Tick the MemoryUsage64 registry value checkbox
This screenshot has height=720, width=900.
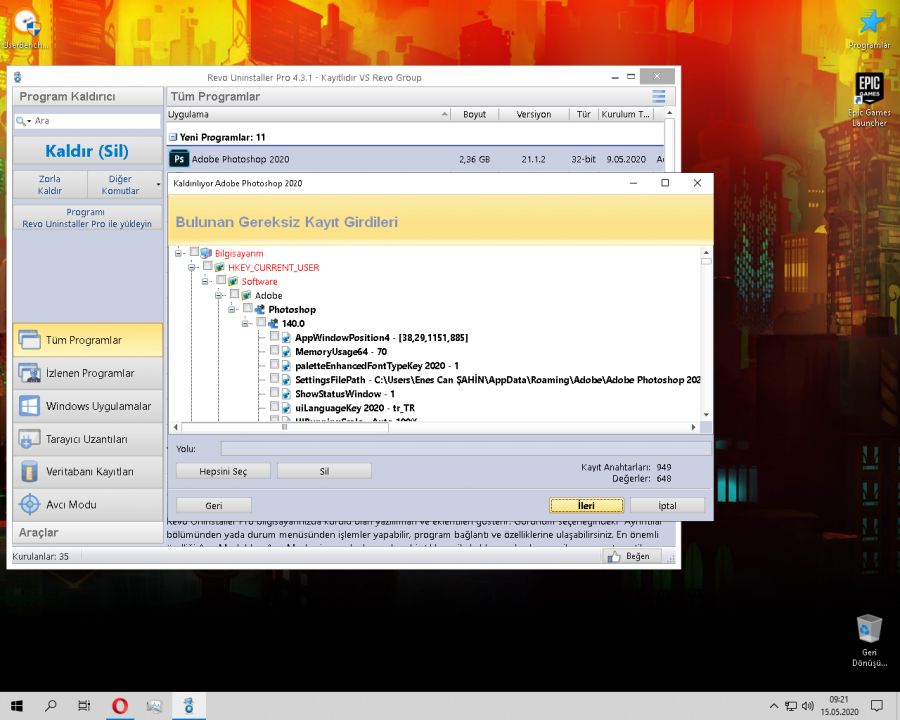click(275, 352)
